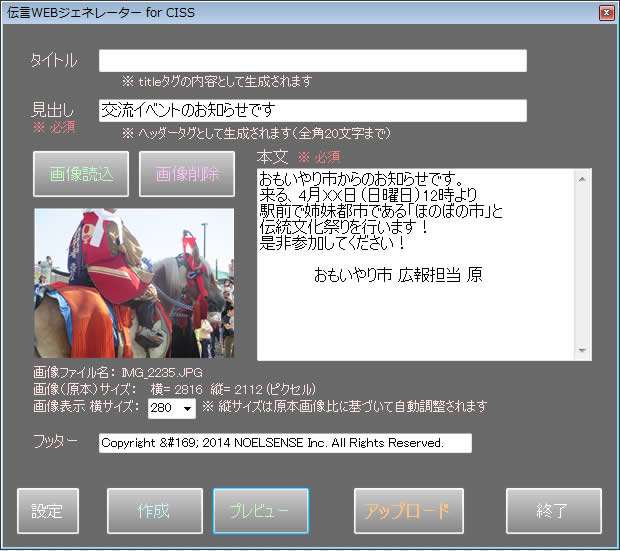Image resolution: width=620 pixels, height=551 pixels.
Task: Click the body text scrollbar down arrow
Action: tap(583, 351)
